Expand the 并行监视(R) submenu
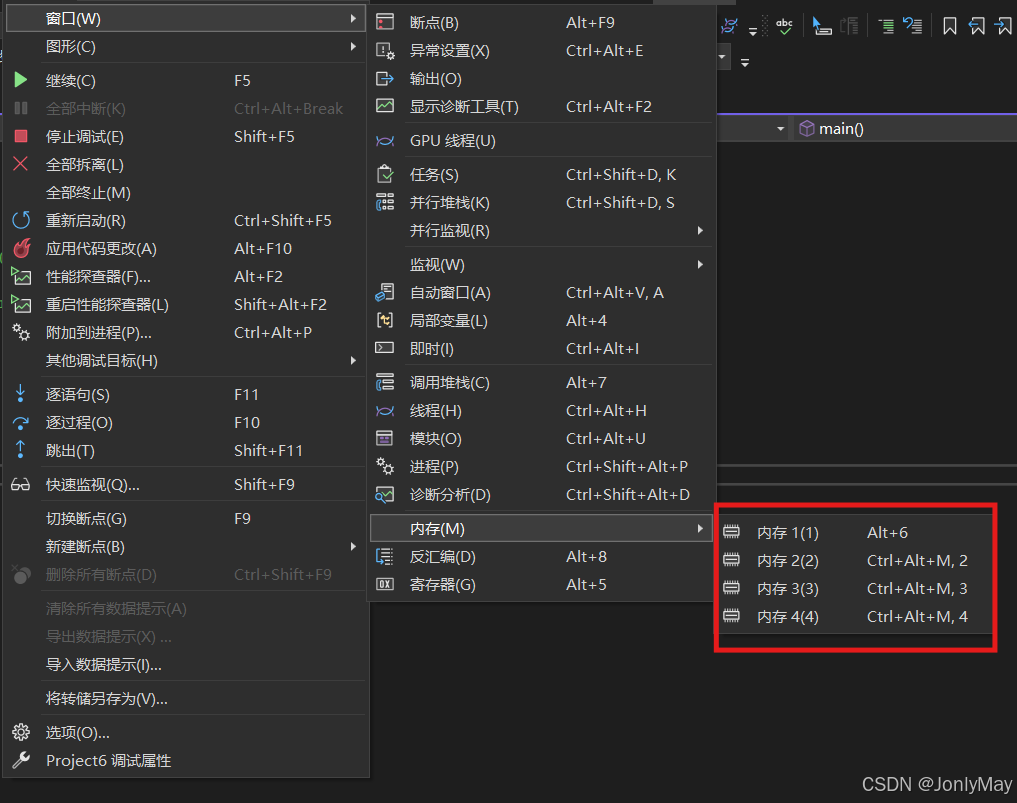Screen dimensions: 1017x803 542,230
